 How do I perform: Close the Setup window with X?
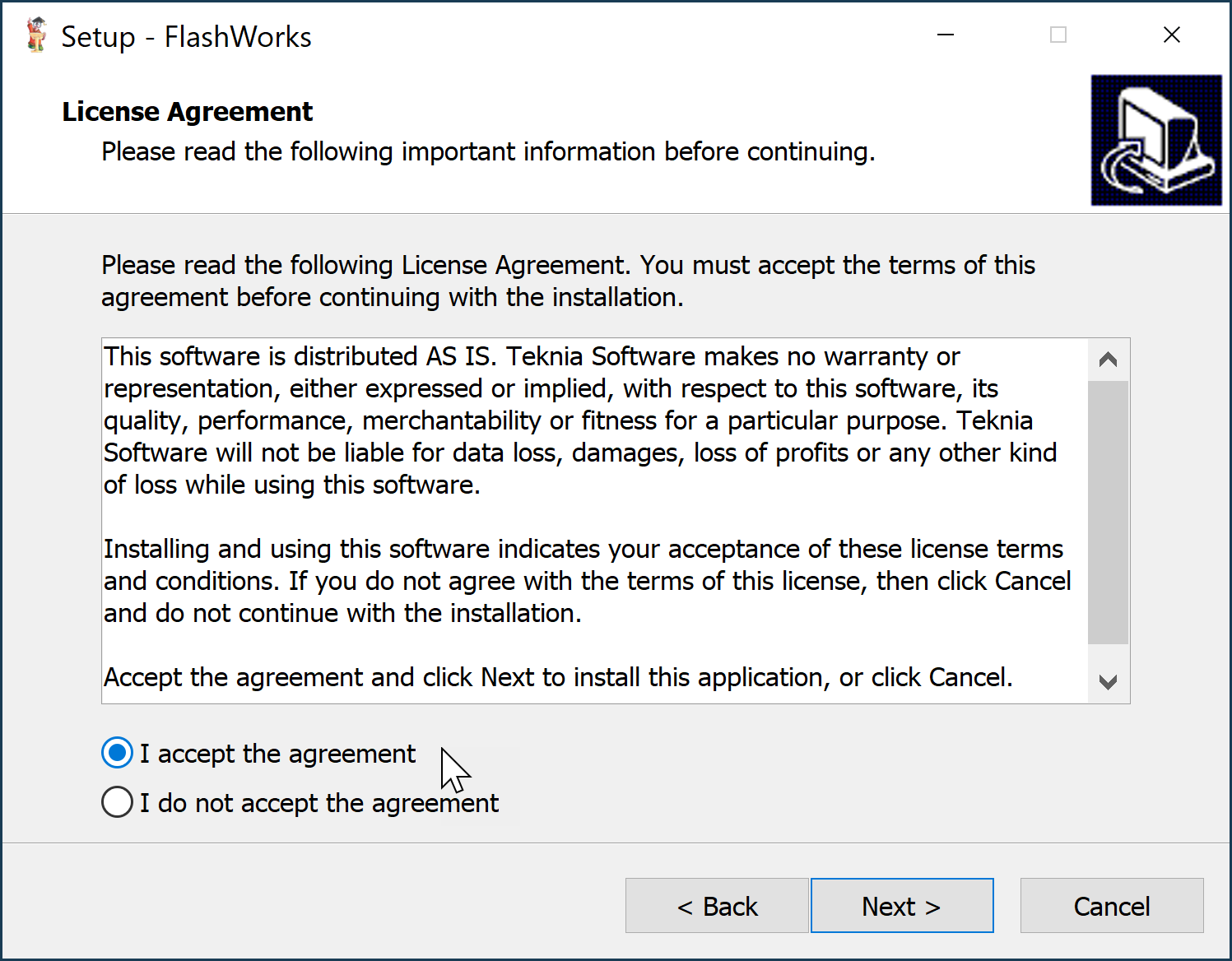click(x=1171, y=35)
